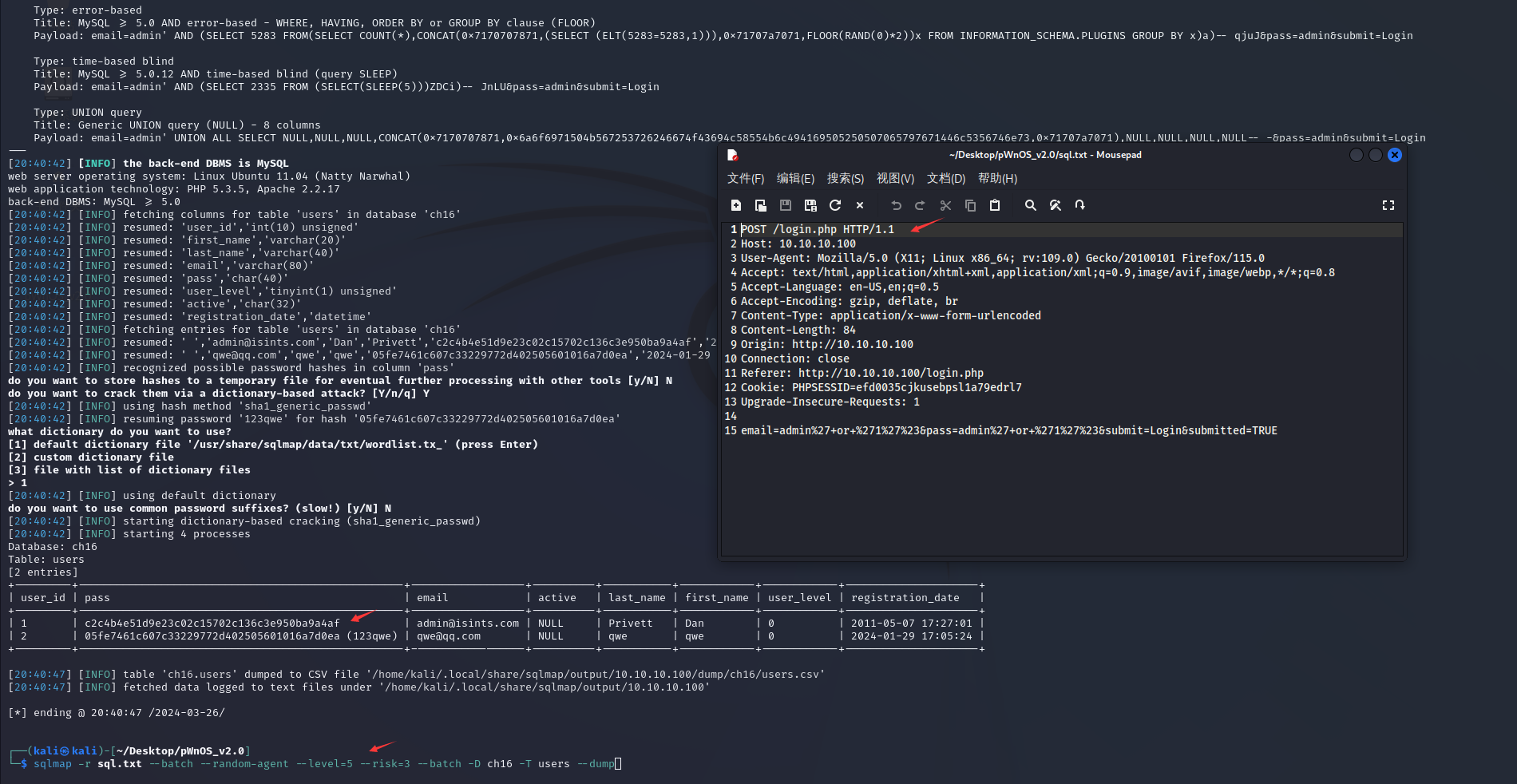
Task: Open the 编辑(E) menu
Action: tap(795, 179)
